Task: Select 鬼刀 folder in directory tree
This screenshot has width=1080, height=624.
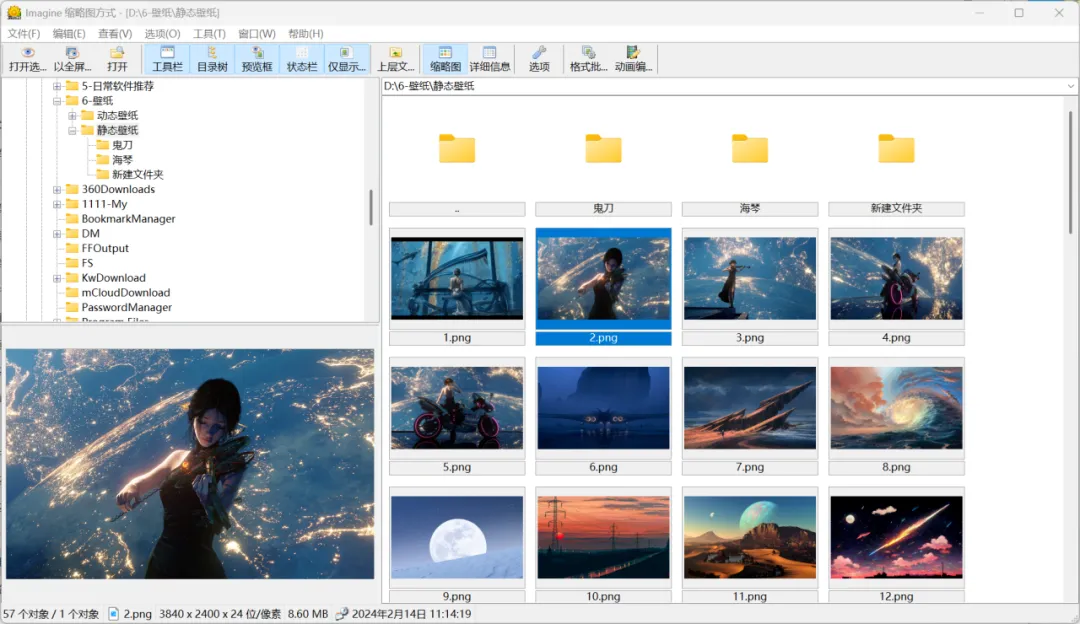Action: (x=122, y=145)
